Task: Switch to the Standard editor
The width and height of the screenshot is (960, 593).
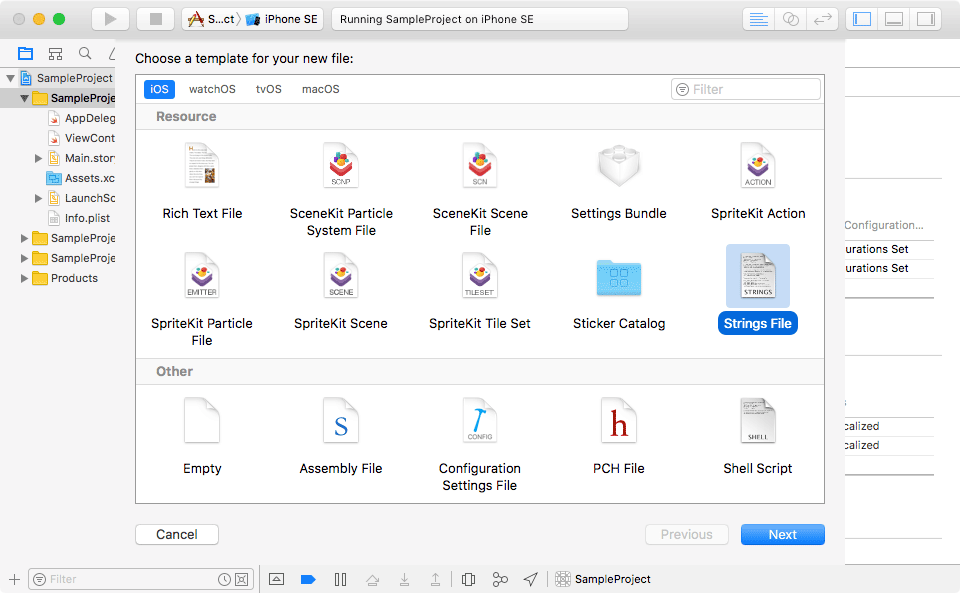Action: click(759, 19)
